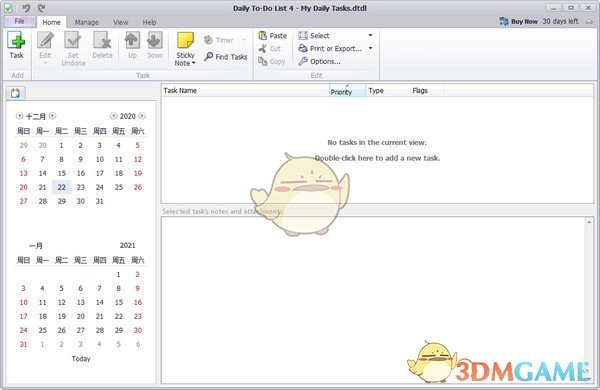
Task: Switch to the View tab
Action: (121, 22)
